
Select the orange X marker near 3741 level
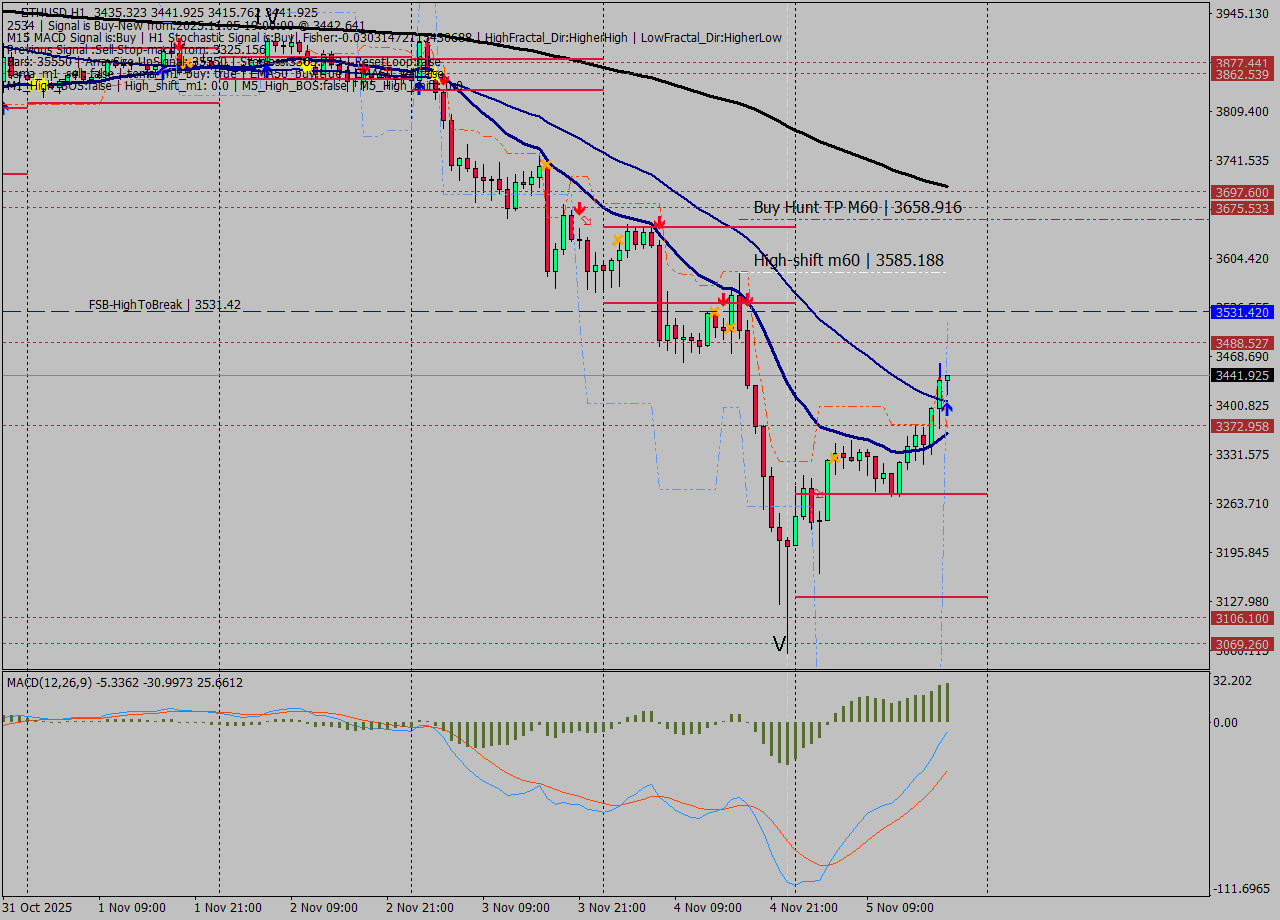coord(545,164)
